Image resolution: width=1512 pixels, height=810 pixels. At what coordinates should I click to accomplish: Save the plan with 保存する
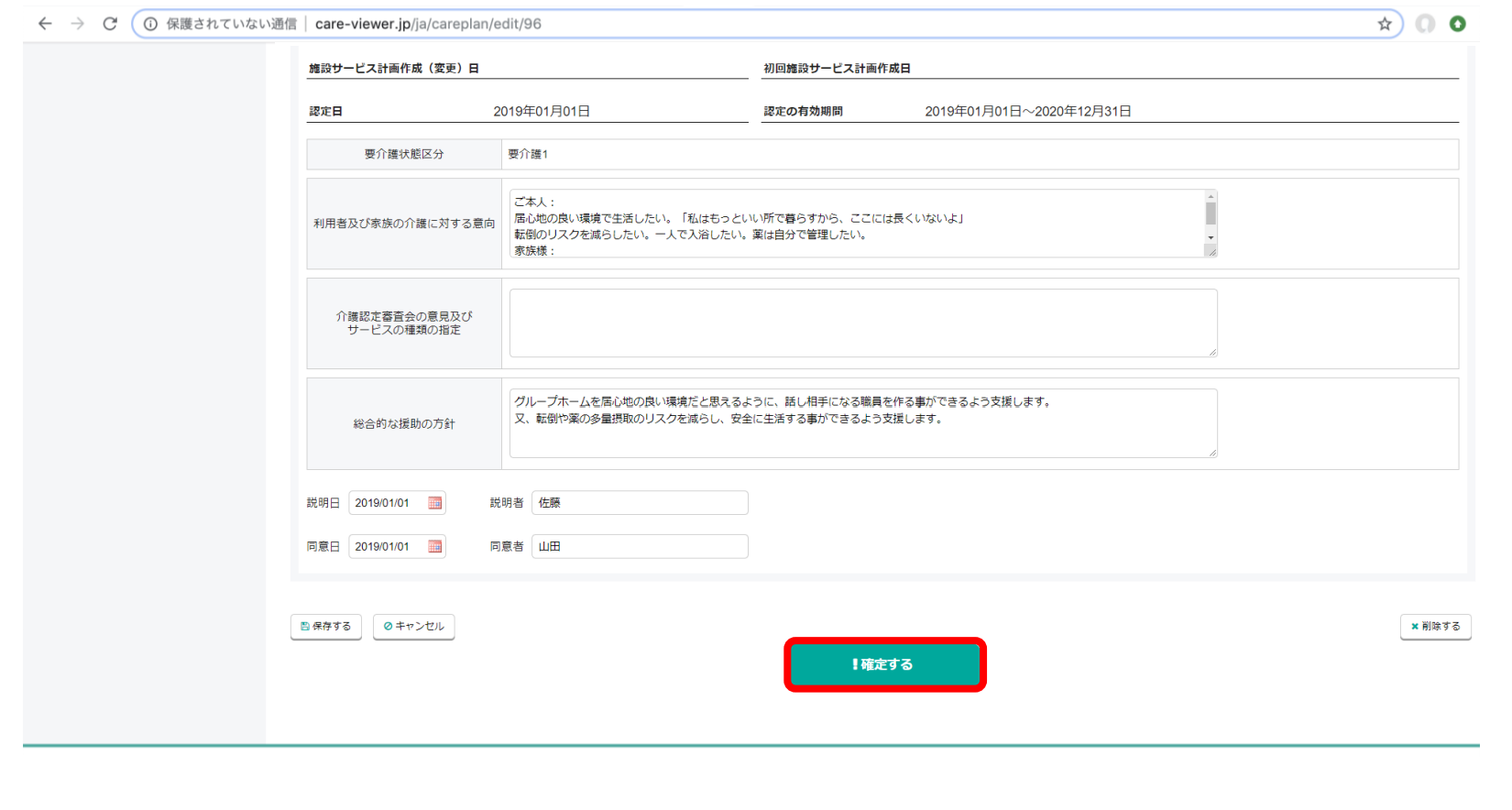[x=326, y=627]
